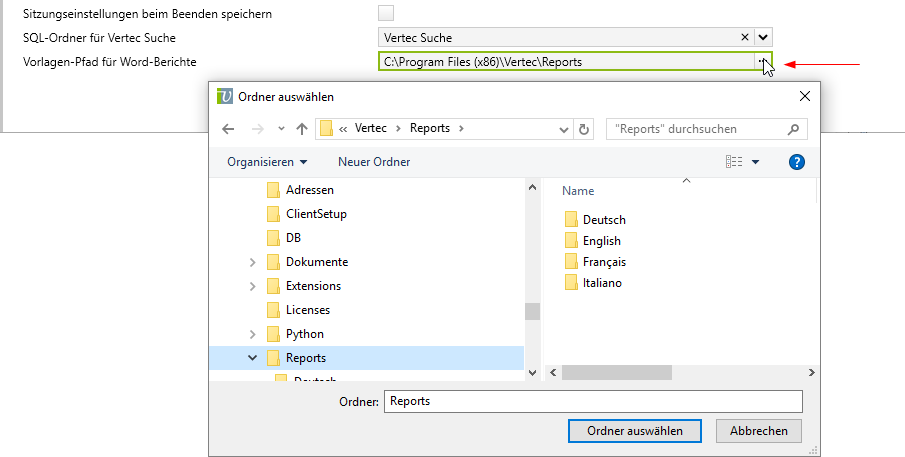Click the view mode icon

pos(734,162)
